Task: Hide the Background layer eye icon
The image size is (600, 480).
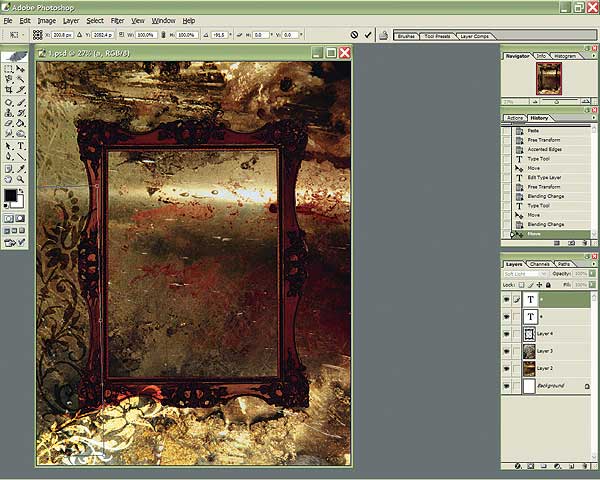Action: point(507,385)
